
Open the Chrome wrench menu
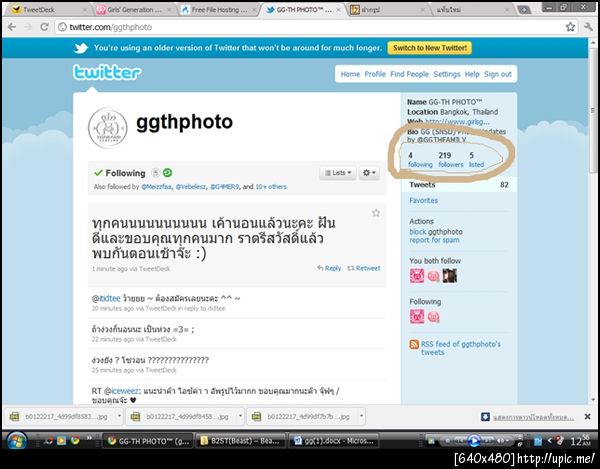tap(588, 27)
